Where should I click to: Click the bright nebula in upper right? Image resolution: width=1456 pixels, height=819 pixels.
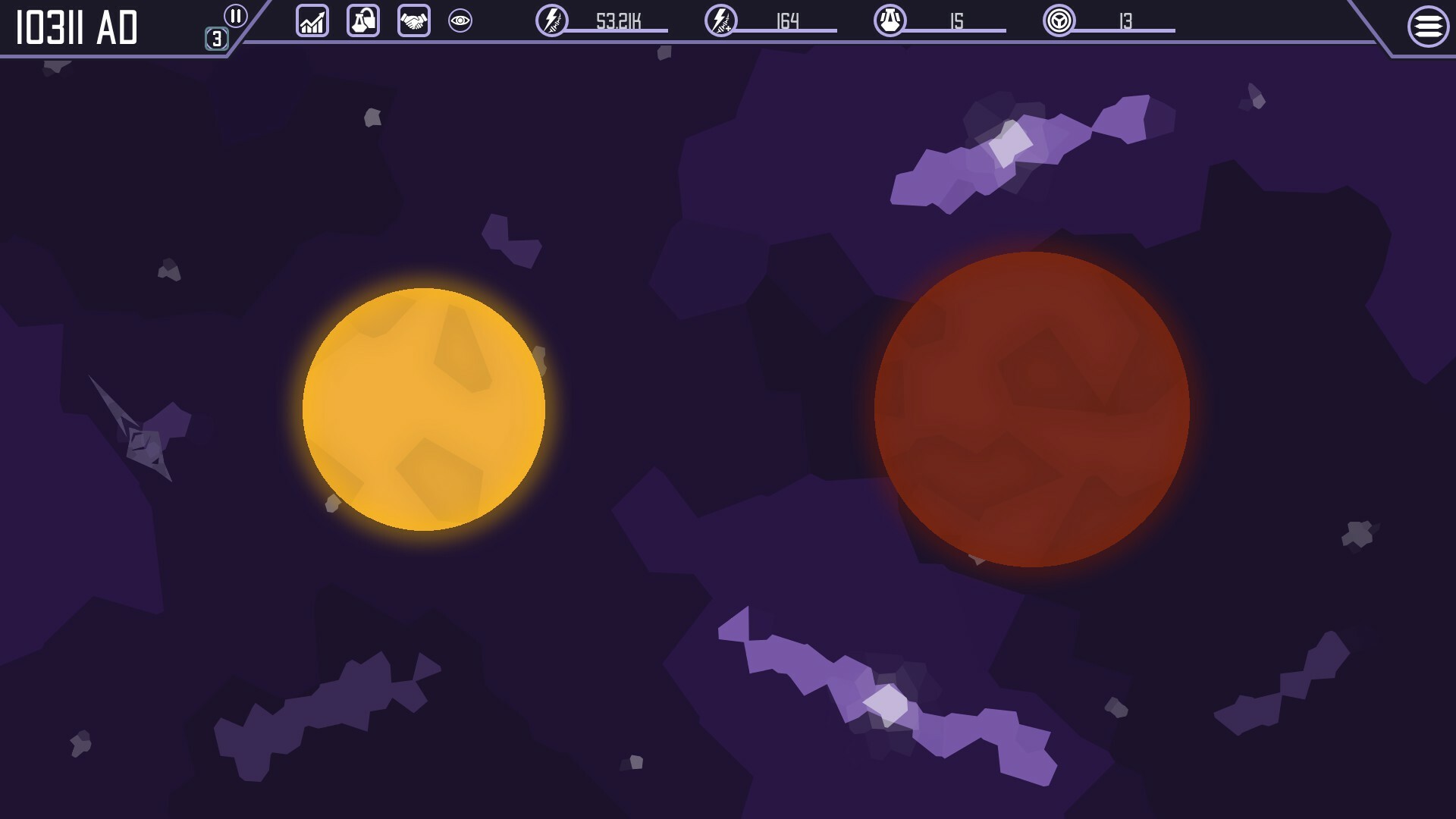click(x=1011, y=143)
